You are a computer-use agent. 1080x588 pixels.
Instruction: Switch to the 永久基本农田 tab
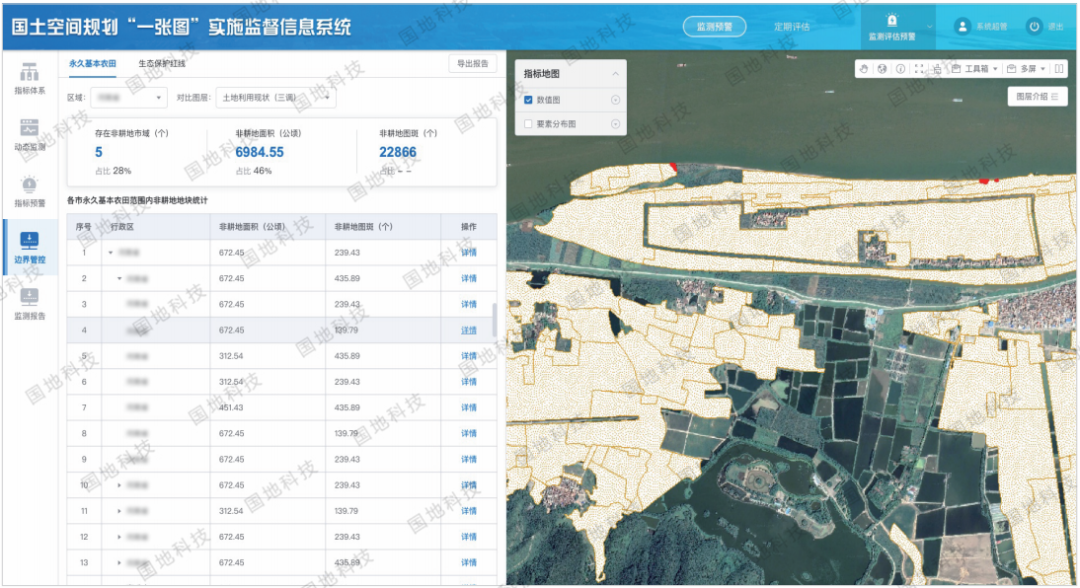tap(92, 63)
